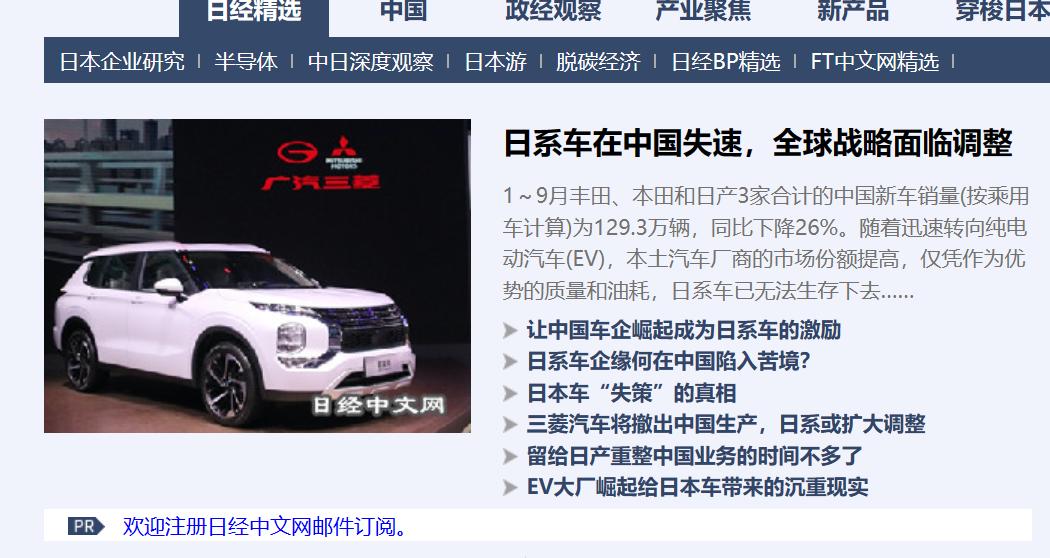The height and width of the screenshot is (558, 1050).
Task: Open 日本企业研究 submenu item
Action: [122, 62]
